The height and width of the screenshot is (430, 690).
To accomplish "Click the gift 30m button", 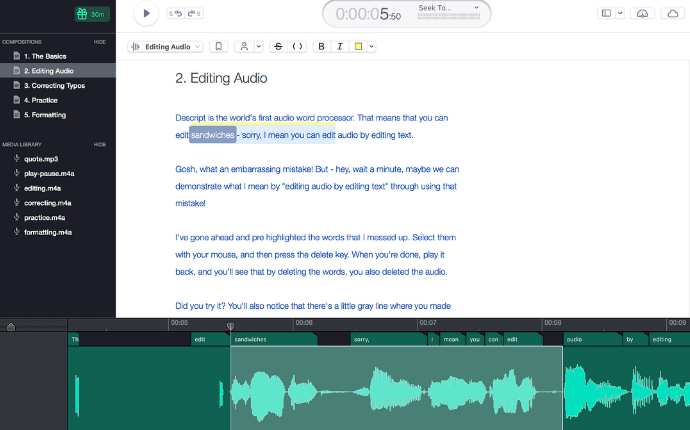I will (92, 14).
